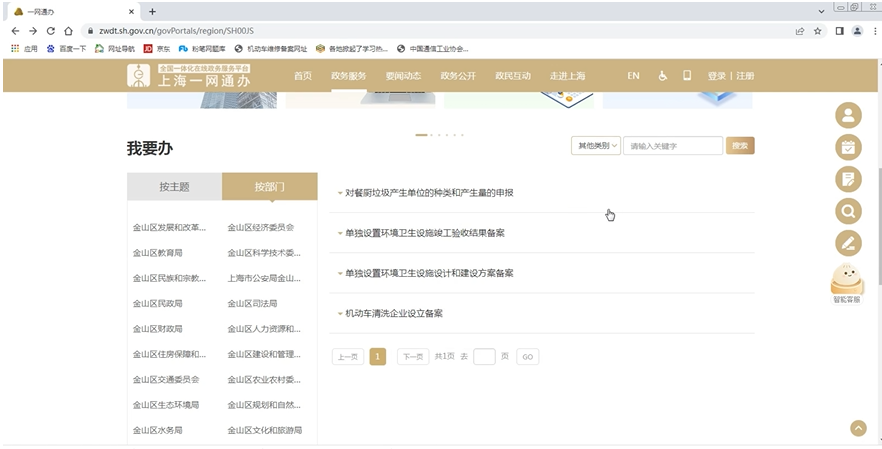
Task: Focus the page number jump input
Action: [x=484, y=357]
